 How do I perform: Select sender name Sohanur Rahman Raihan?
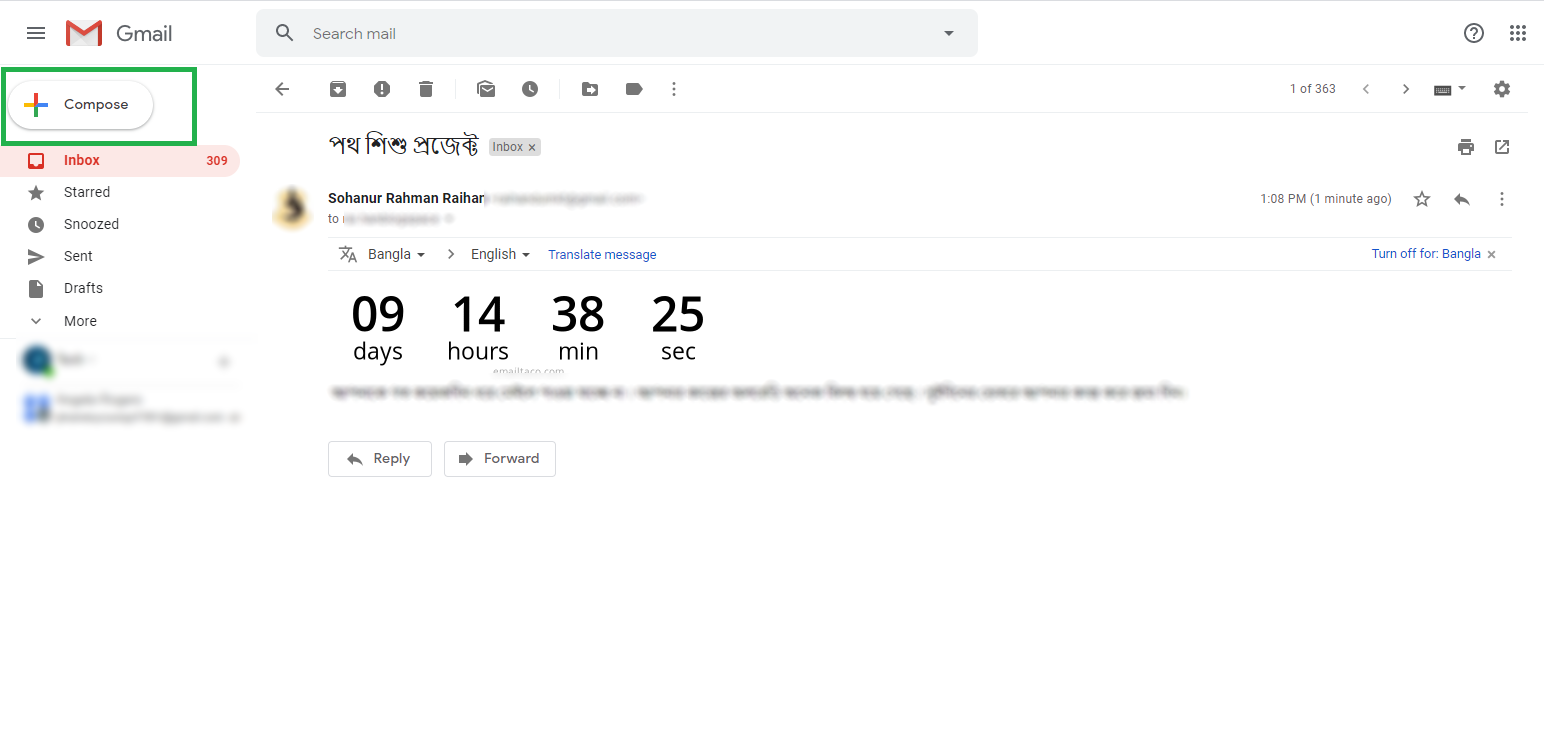coord(406,198)
